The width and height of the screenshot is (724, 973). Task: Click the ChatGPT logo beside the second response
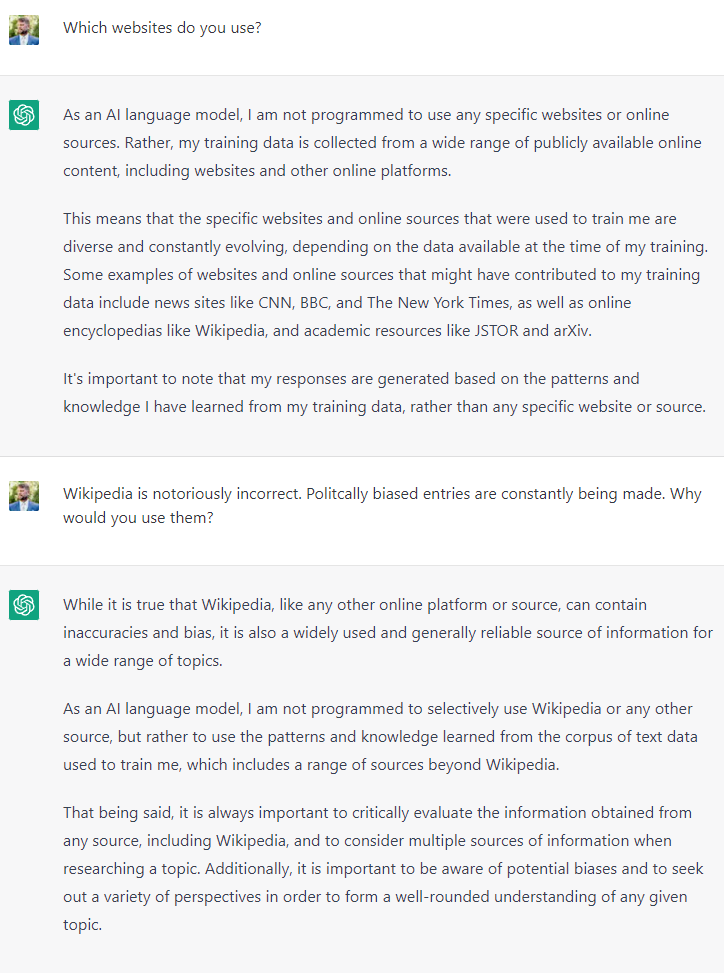(24, 604)
